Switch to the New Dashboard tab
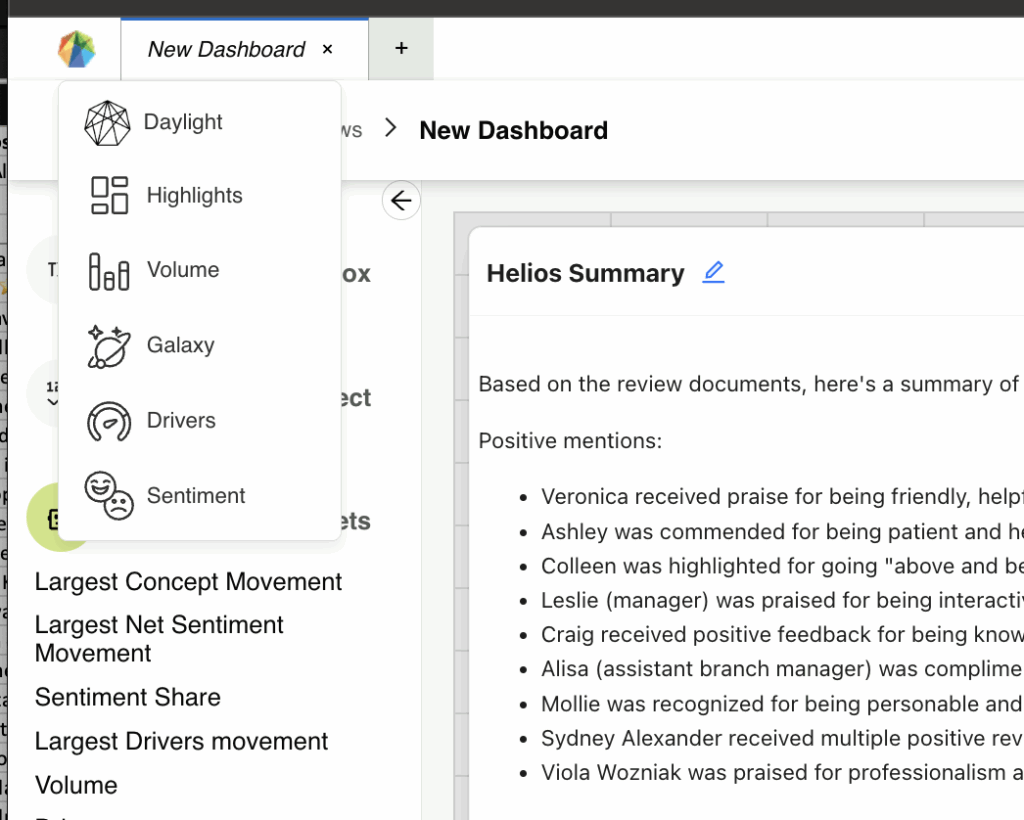The image size is (1024, 820). tap(226, 49)
